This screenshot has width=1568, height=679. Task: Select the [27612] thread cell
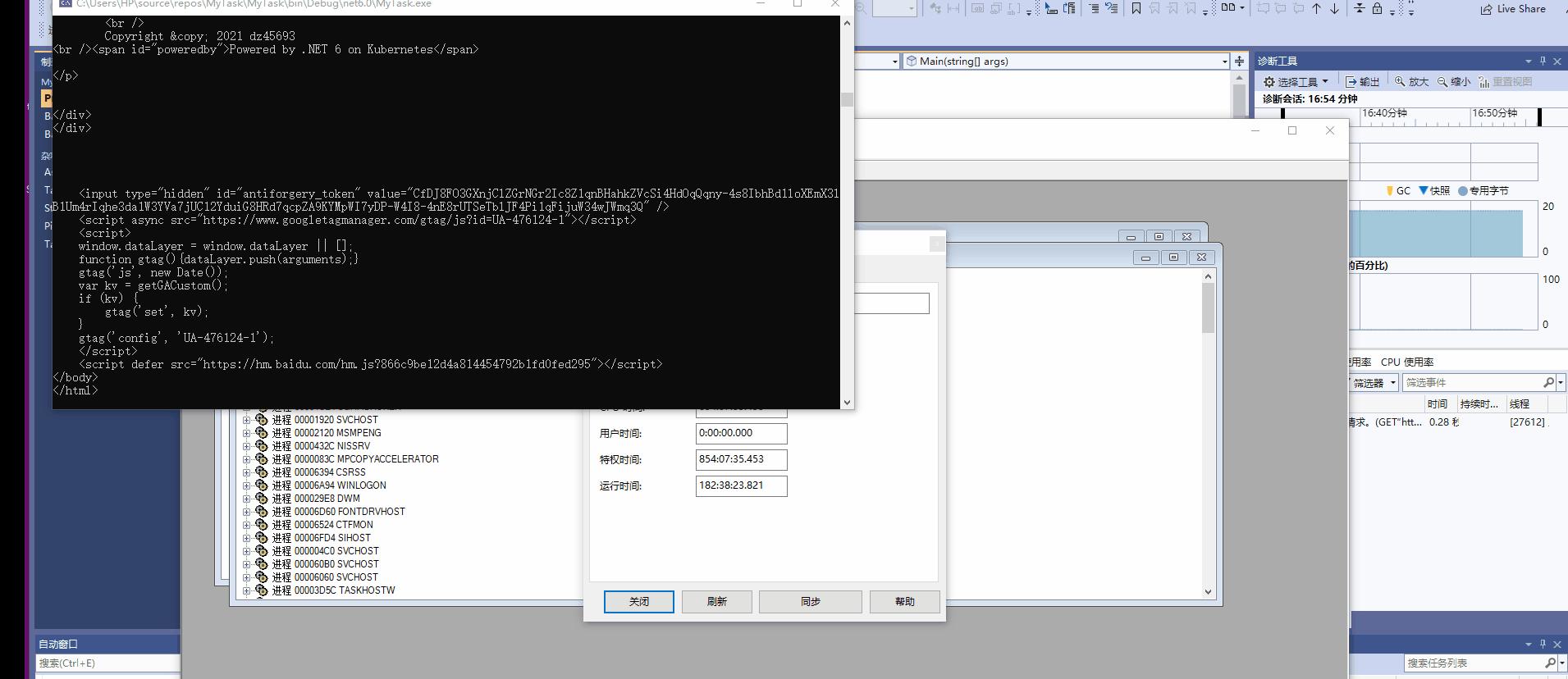pyautogui.click(x=1528, y=422)
